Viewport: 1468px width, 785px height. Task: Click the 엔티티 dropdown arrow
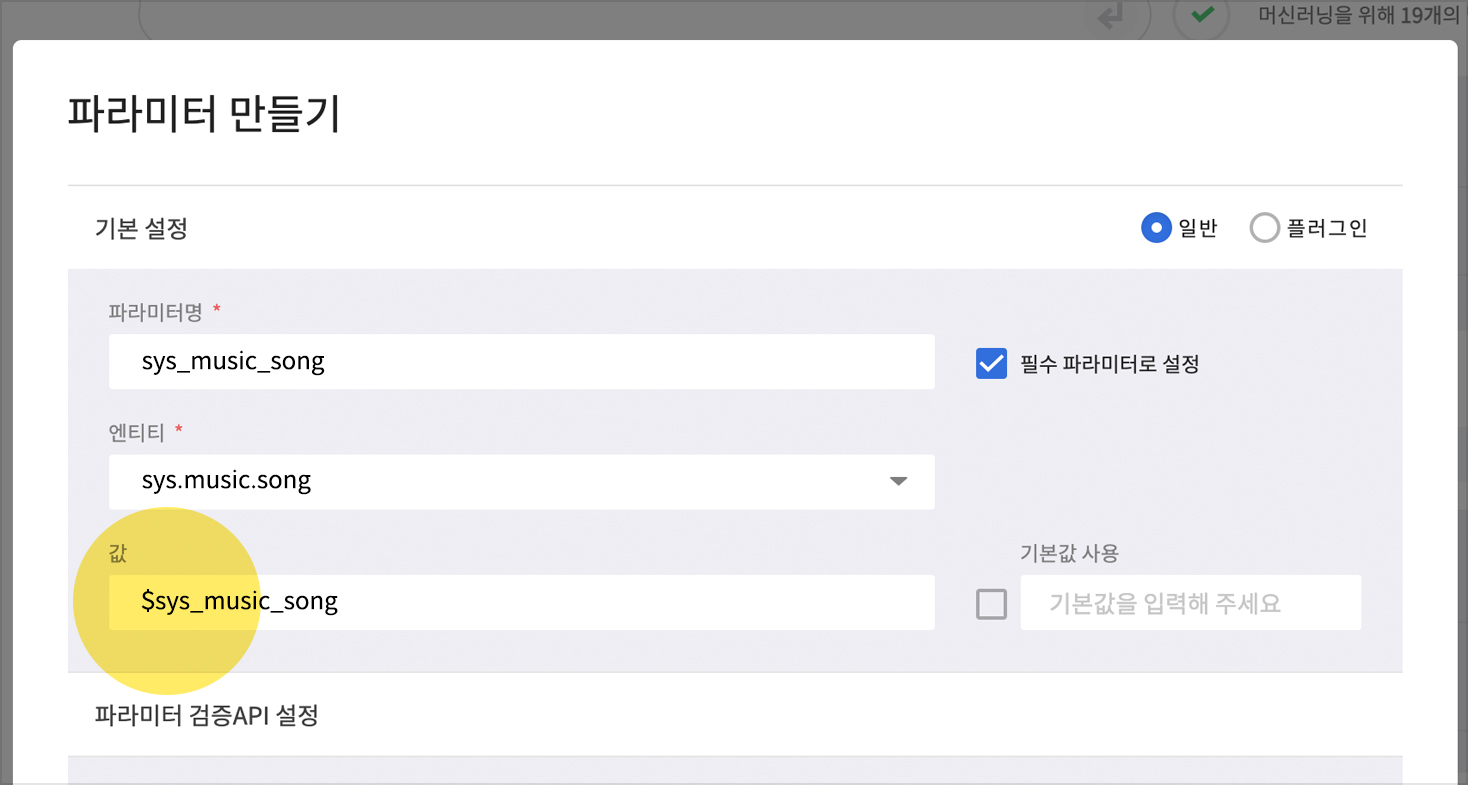coord(898,481)
